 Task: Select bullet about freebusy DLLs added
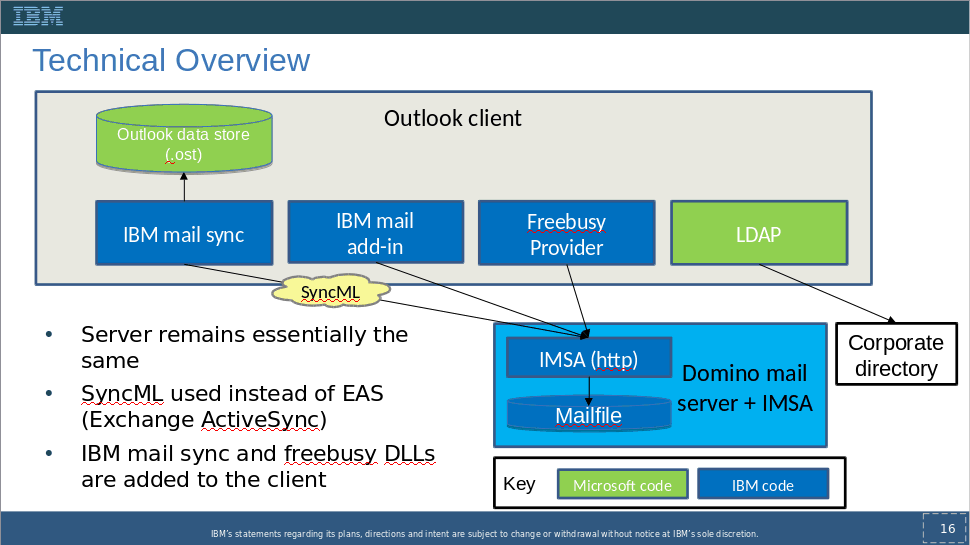pyautogui.click(x=258, y=466)
